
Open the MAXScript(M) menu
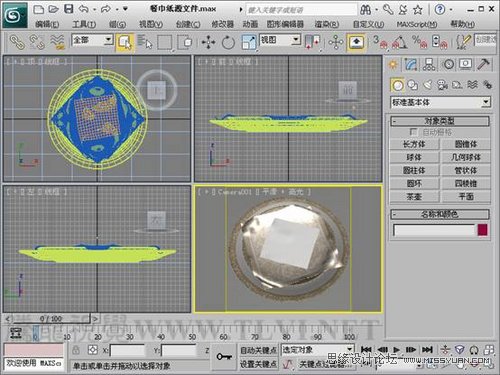point(417,24)
